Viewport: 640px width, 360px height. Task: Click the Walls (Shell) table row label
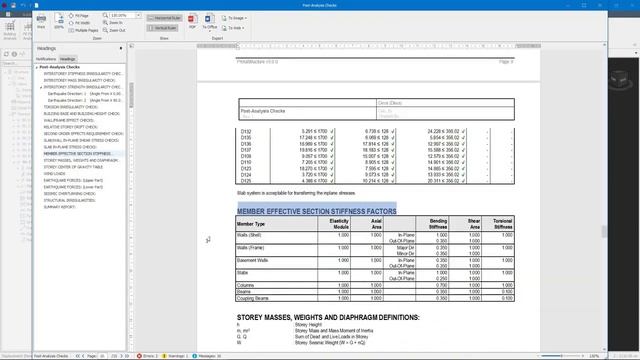point(249,235)
